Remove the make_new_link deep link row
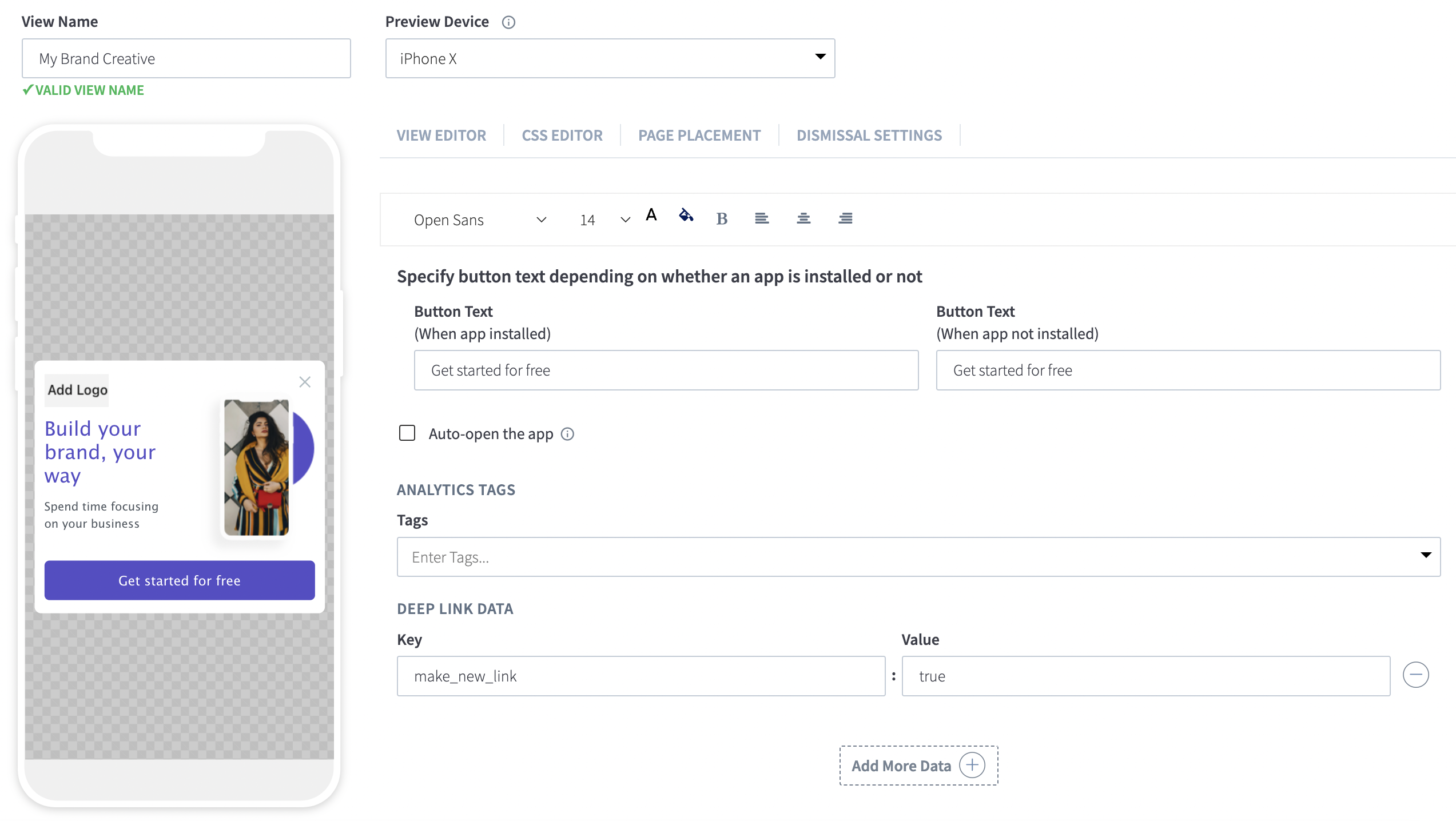 (x=1416, y=675)
